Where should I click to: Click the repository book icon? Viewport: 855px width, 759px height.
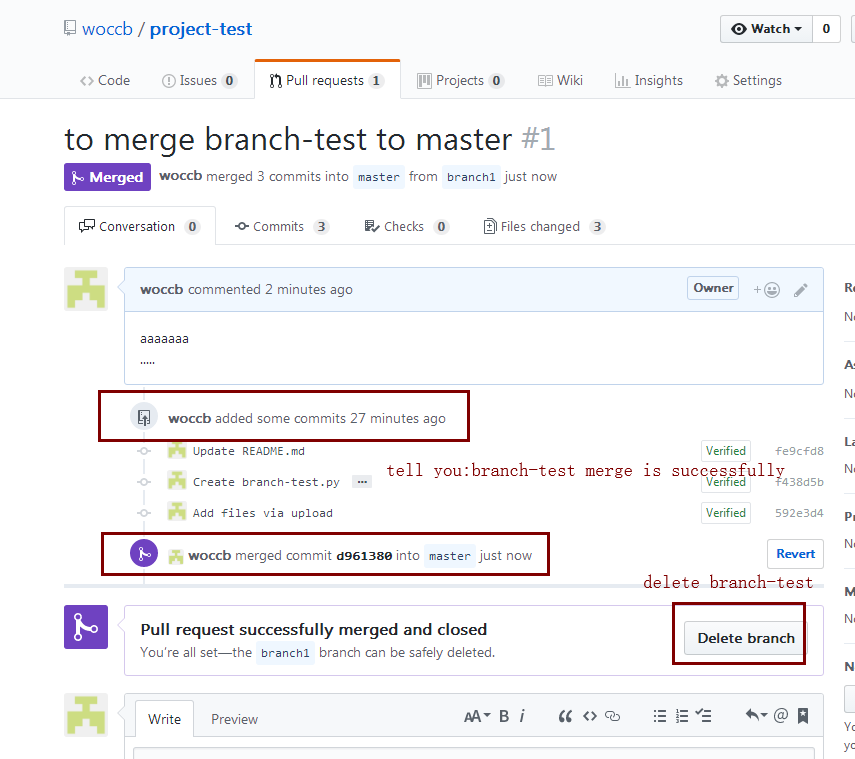coord(70,28)
